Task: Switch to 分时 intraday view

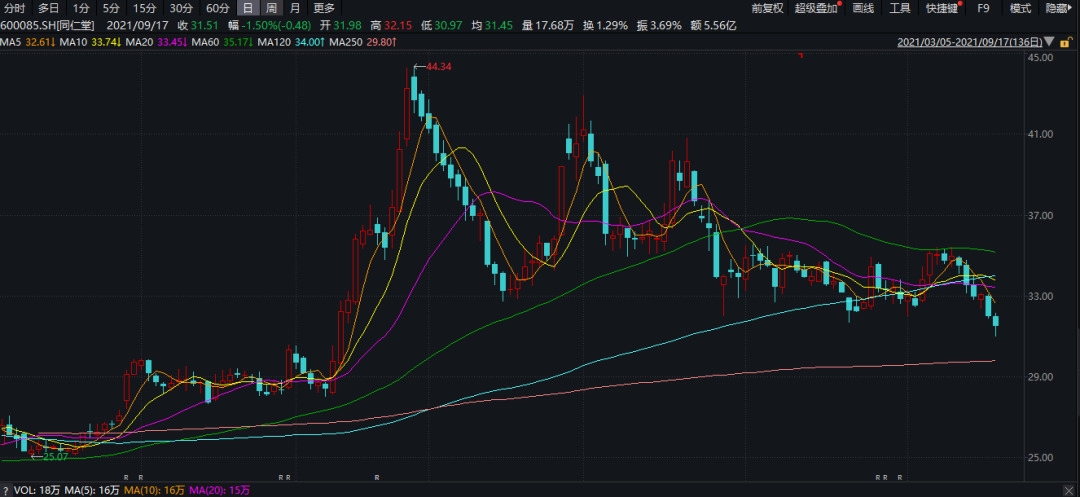Action: click(x=14, y=8)
